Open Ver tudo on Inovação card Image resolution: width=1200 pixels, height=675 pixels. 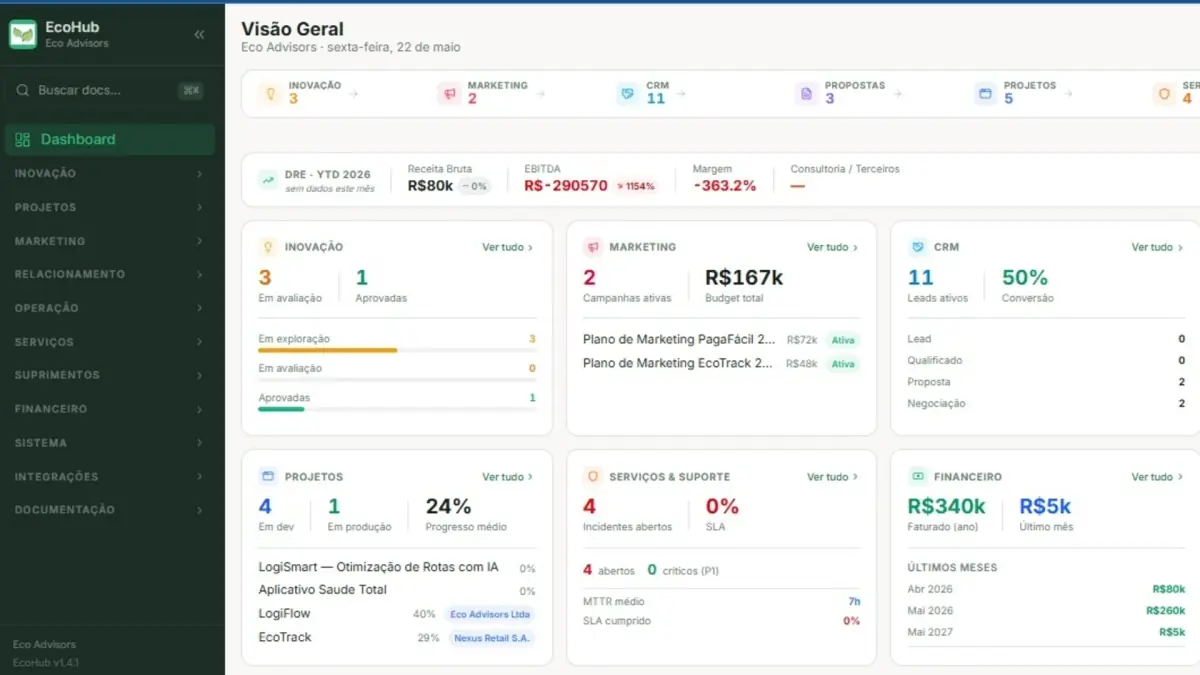pos(508,247)
